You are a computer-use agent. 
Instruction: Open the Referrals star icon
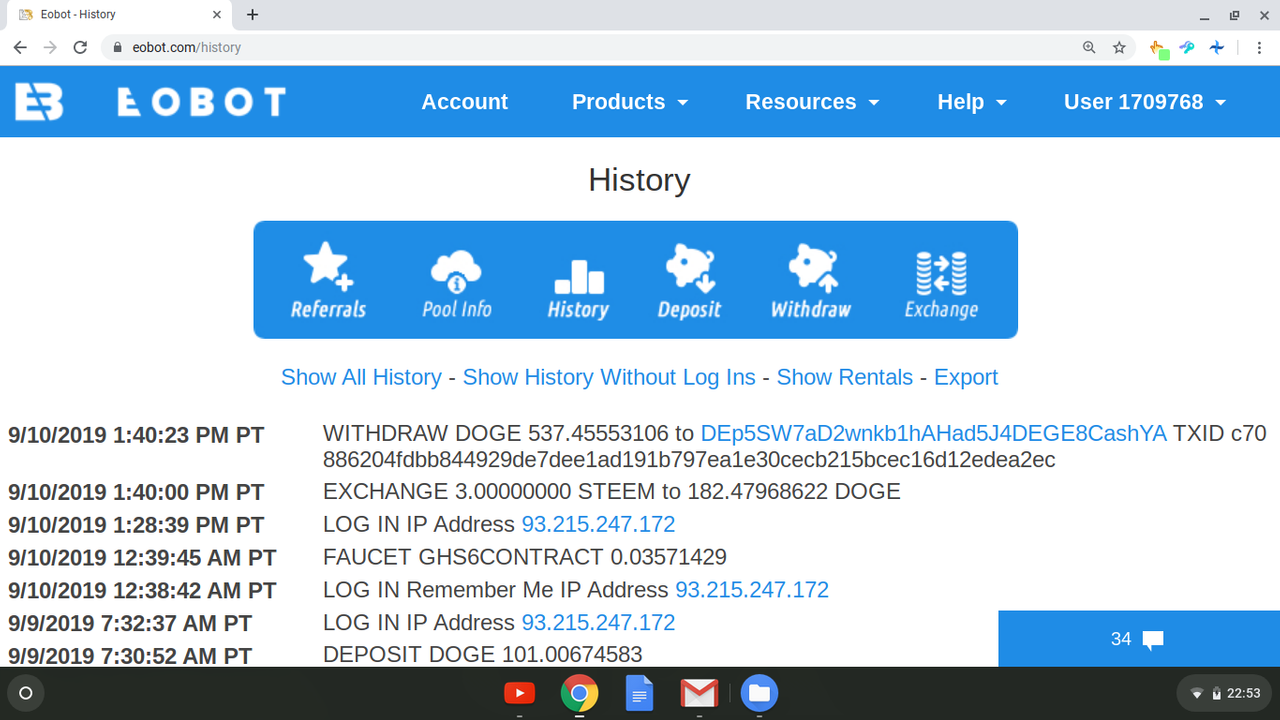328,280
